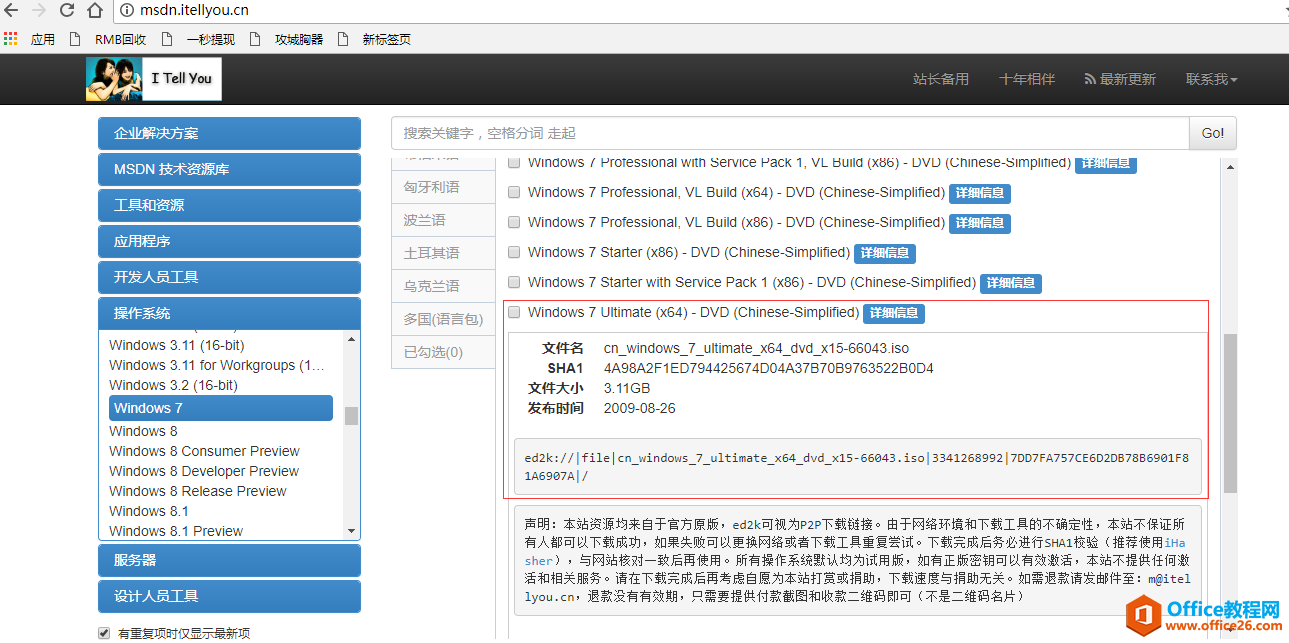Open the browser home icon

[x=95, y=11]
